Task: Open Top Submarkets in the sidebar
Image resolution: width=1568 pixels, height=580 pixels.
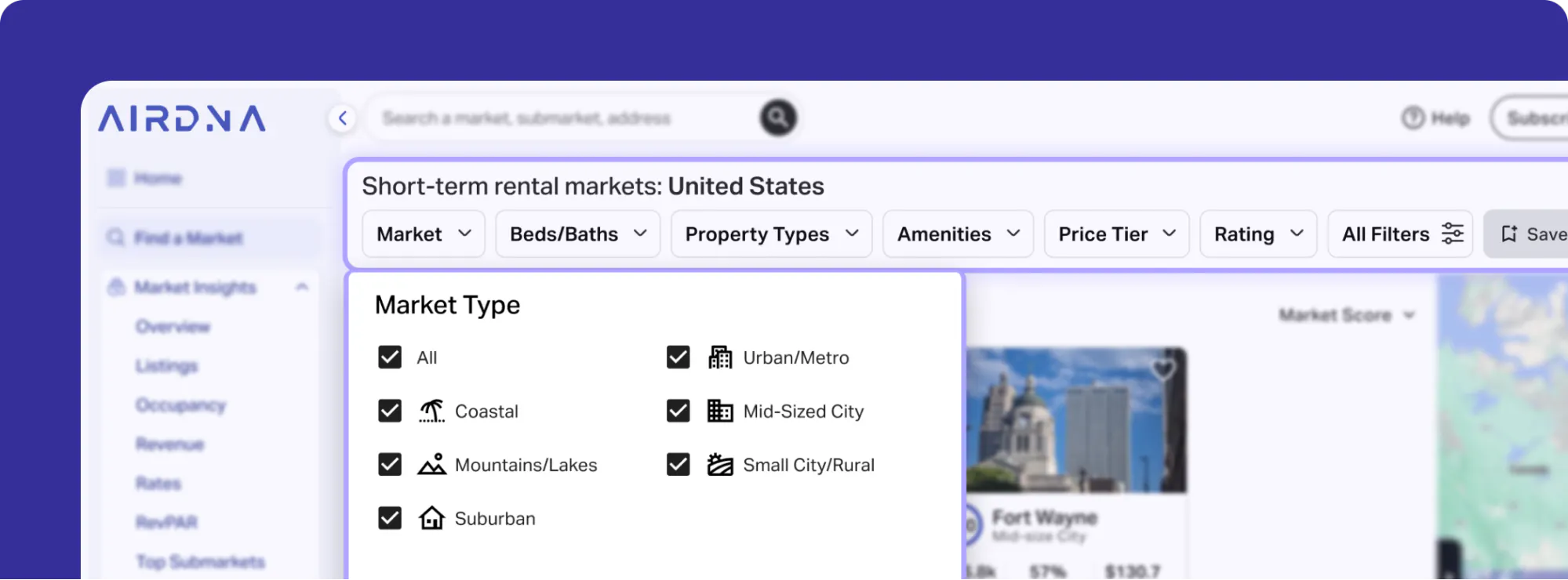Action: [x=201, y=561]
